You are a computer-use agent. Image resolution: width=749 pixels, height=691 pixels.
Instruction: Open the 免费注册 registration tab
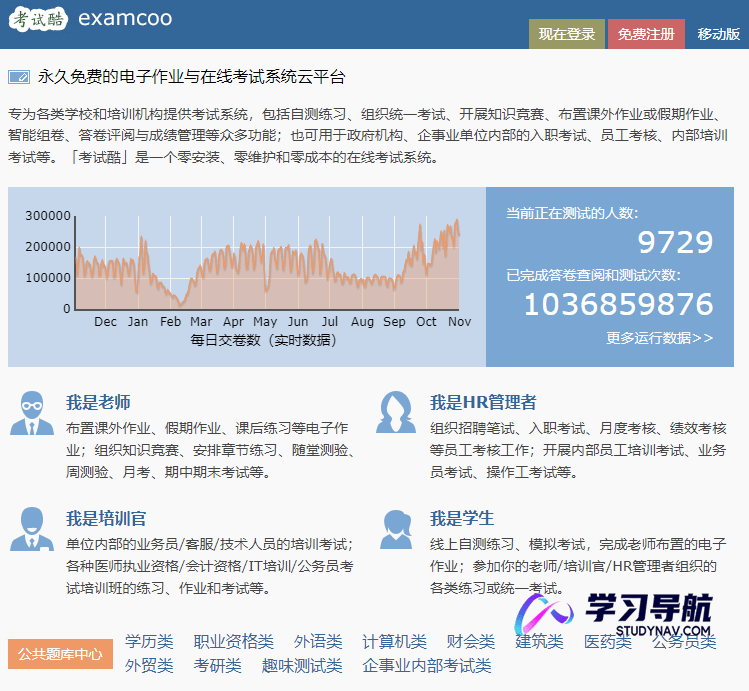coord(646,34)
